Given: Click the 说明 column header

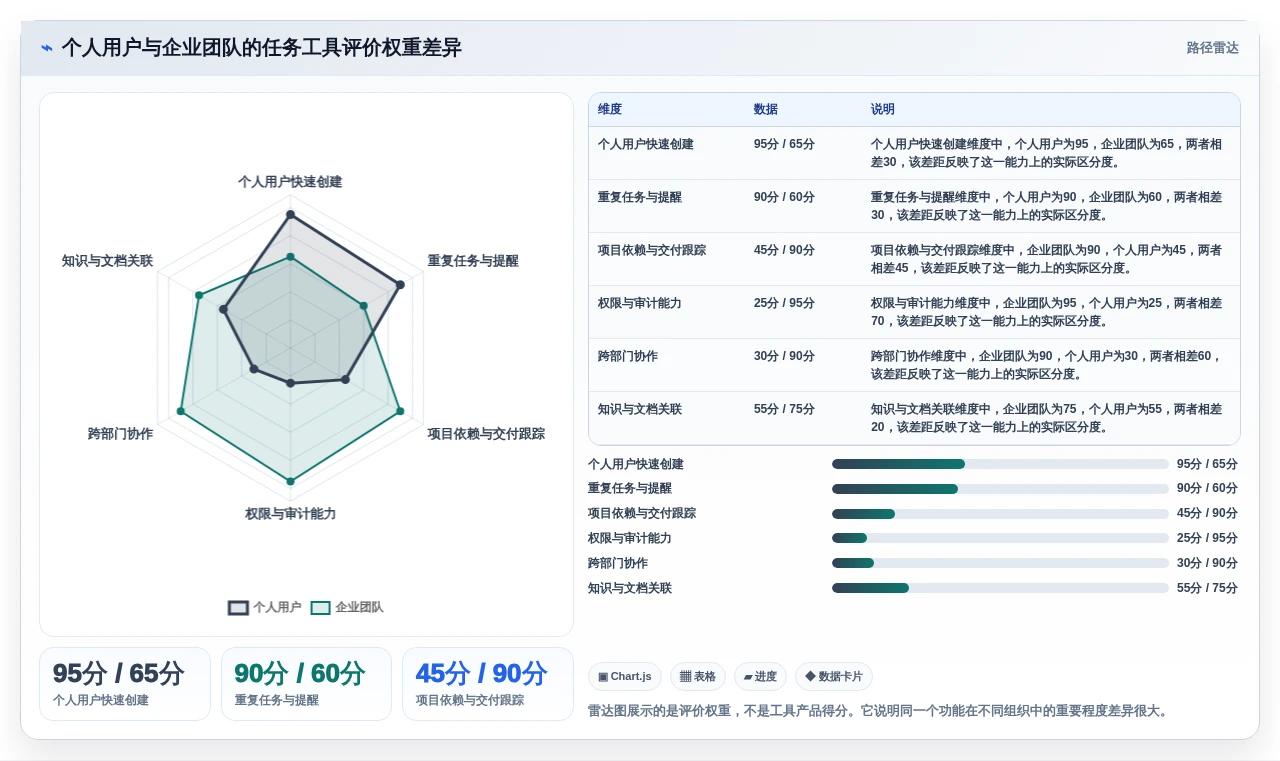Looking at the screenshot, I should click(x=883, y=109).
